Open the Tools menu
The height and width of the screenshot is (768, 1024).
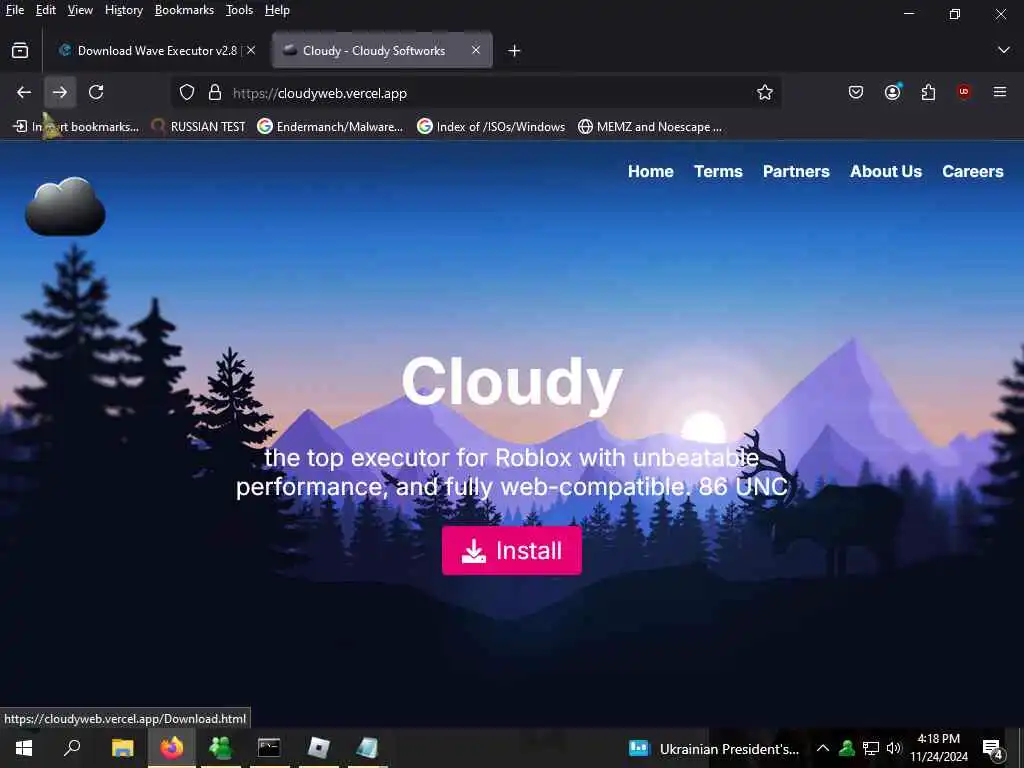239,10
